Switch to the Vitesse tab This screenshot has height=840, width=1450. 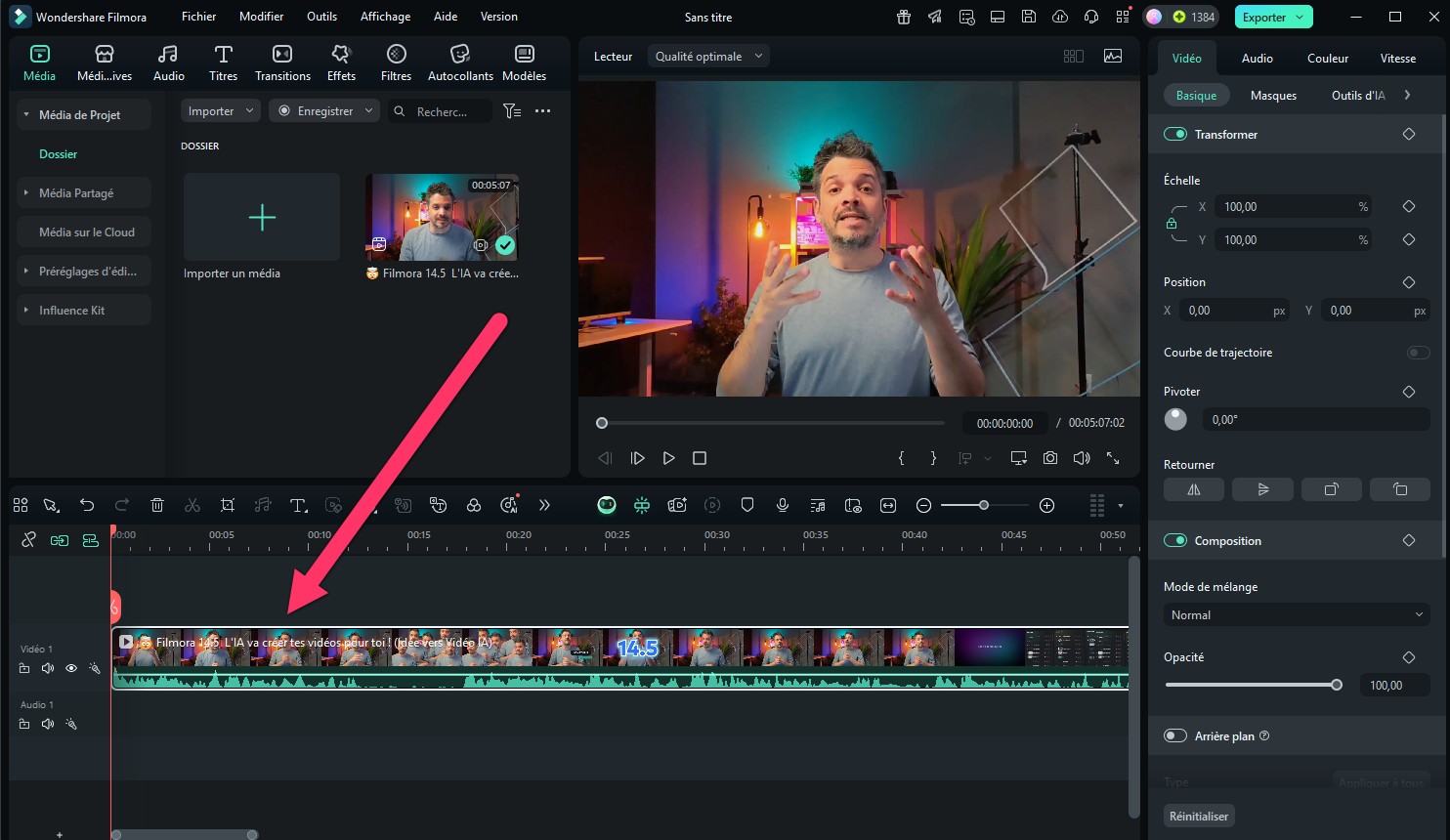(1397, 58)
